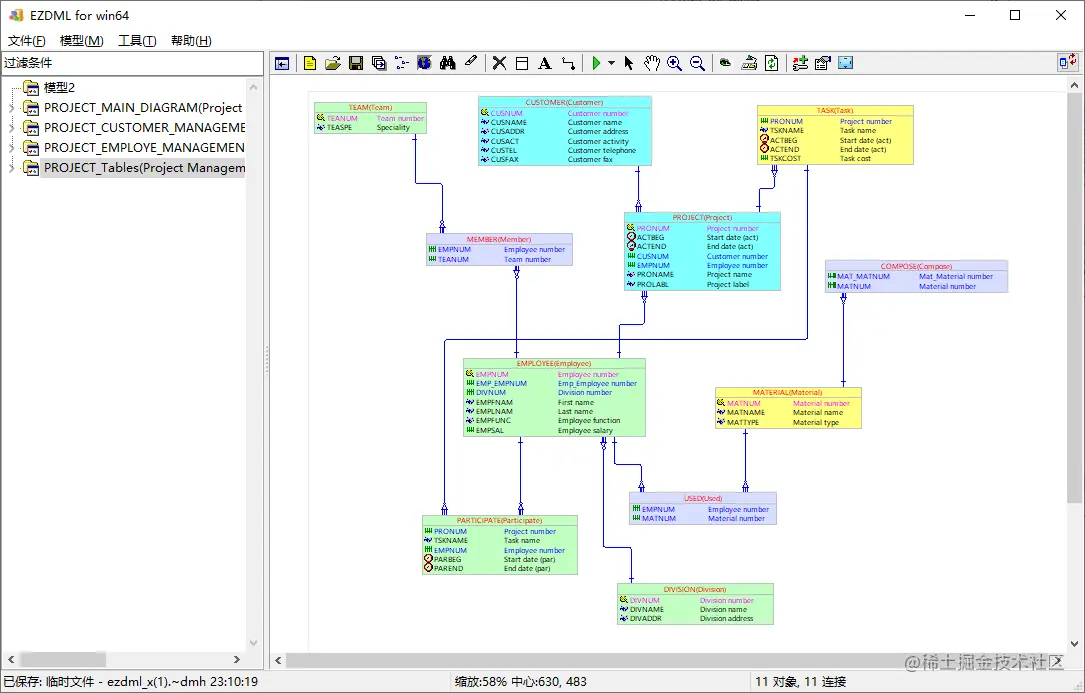Screen dimensions: 1085x693
Task: Open the dropdown next to run arrow
Action: point(612,64)
